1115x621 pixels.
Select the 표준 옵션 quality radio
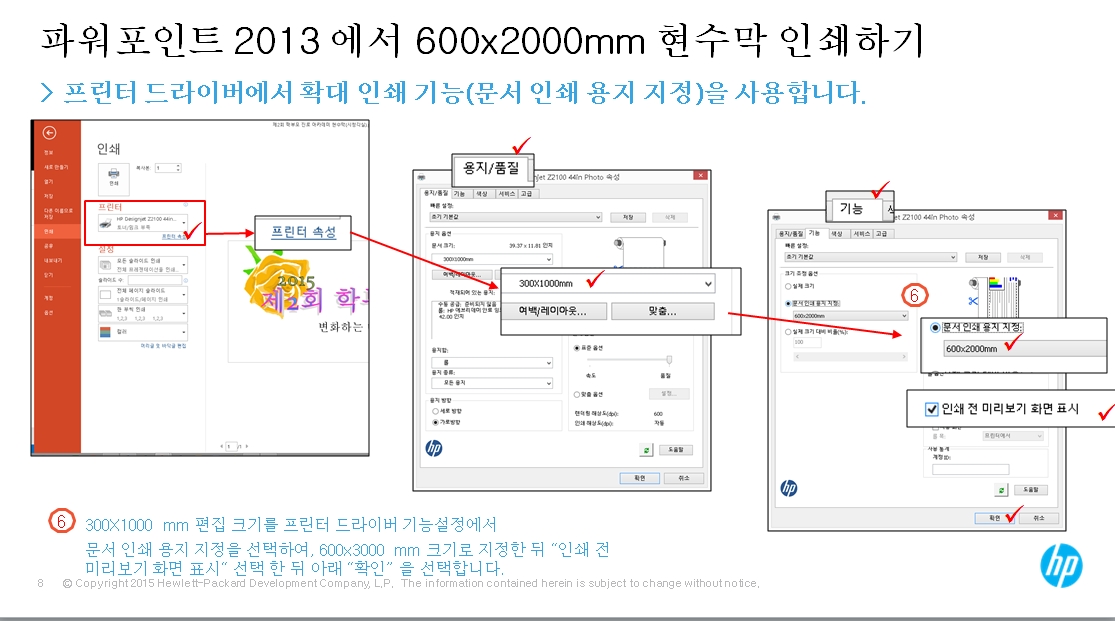pos(577,348)
